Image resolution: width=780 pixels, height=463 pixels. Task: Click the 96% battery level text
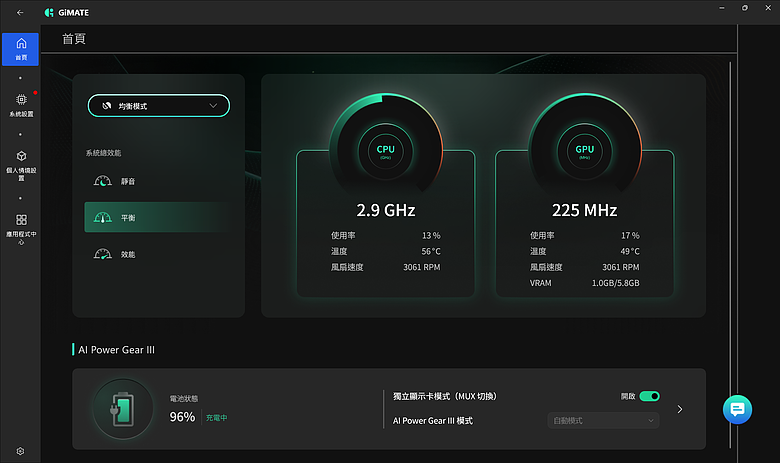point(182,417)
